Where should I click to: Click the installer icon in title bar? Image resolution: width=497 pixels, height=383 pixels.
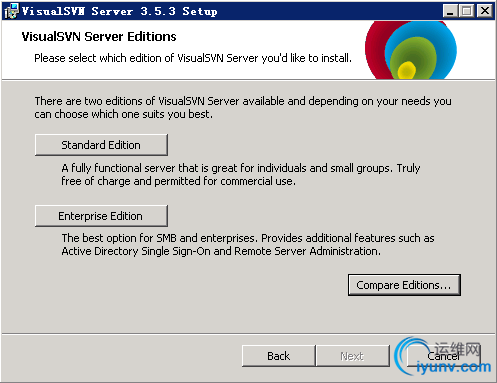click(x=11, y=11)
